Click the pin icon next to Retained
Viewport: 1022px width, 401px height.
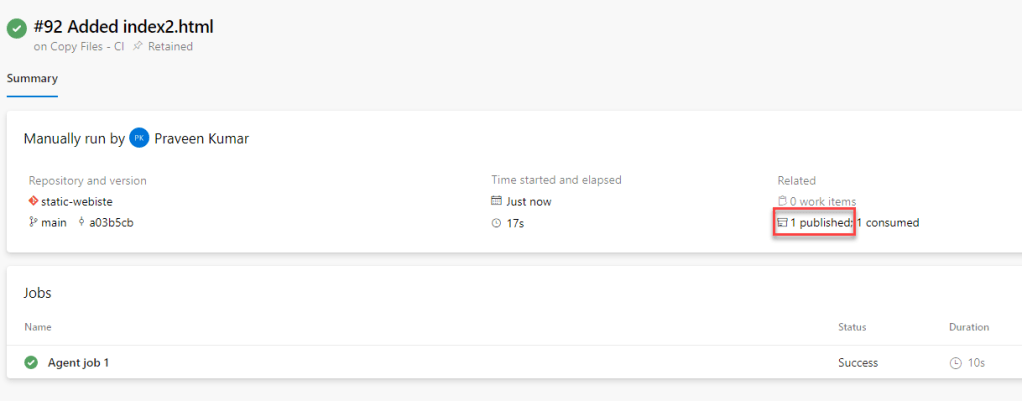(138, 47)
